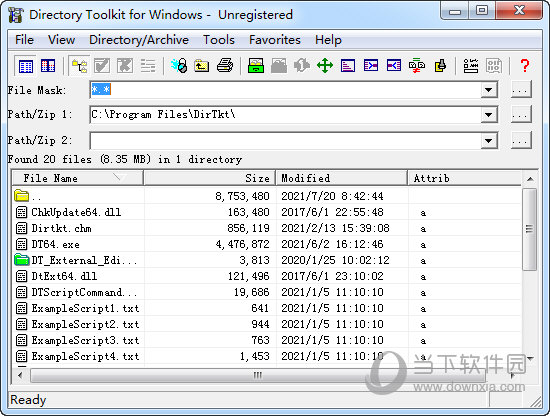Click the Directory Toolkit title bar app icon
Viewport: 550px width, 416px height.
[x=16, y=15]
